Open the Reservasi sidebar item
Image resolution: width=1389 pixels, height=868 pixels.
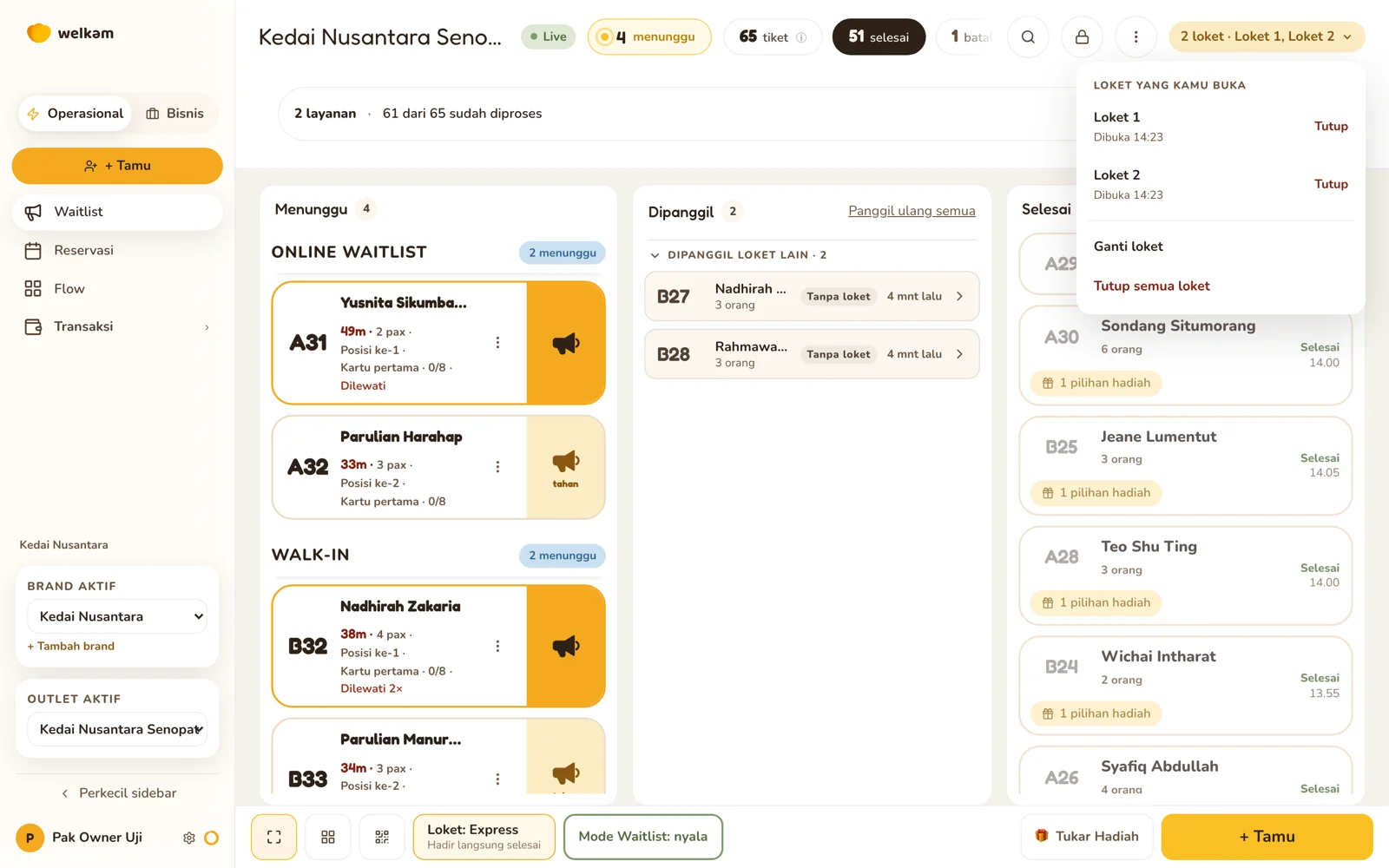(117, 251)
